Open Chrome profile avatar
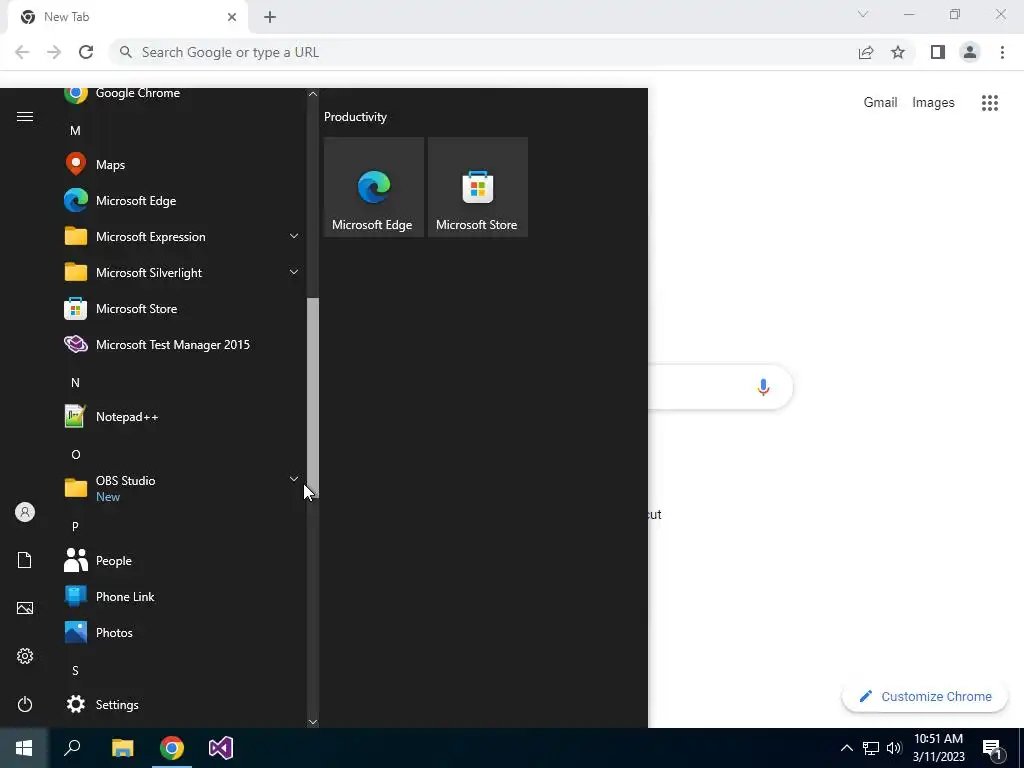The height and width of the screenshot is (768, 1024). click(970, 52)
